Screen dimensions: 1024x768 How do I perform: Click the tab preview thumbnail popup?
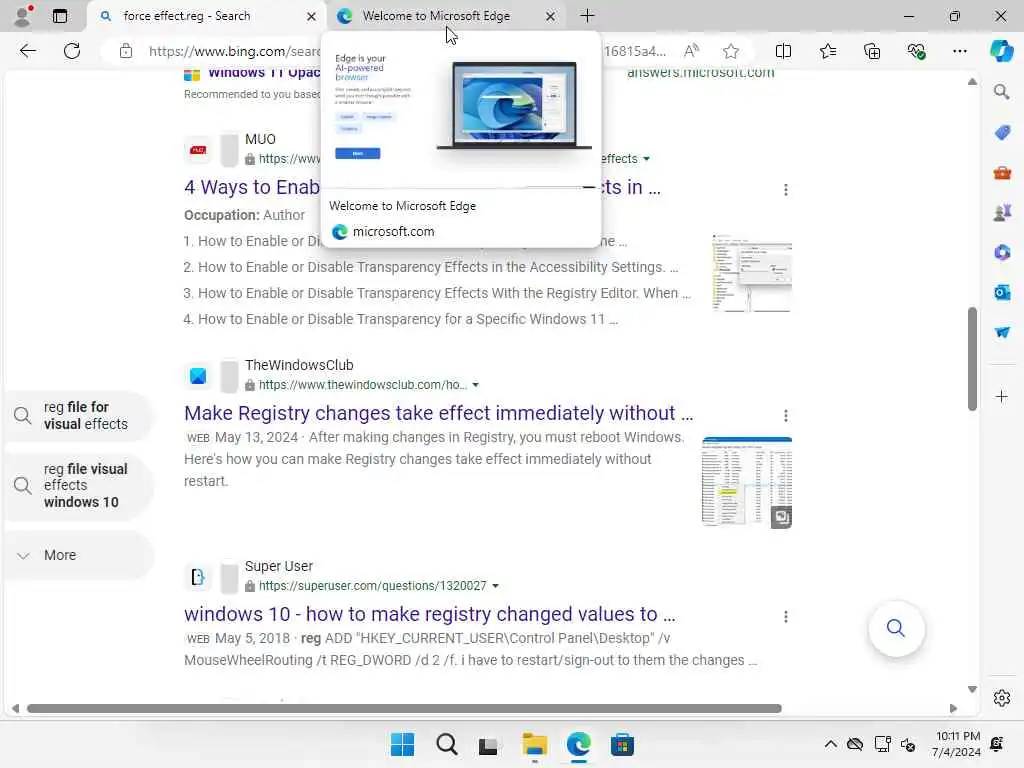460,140
